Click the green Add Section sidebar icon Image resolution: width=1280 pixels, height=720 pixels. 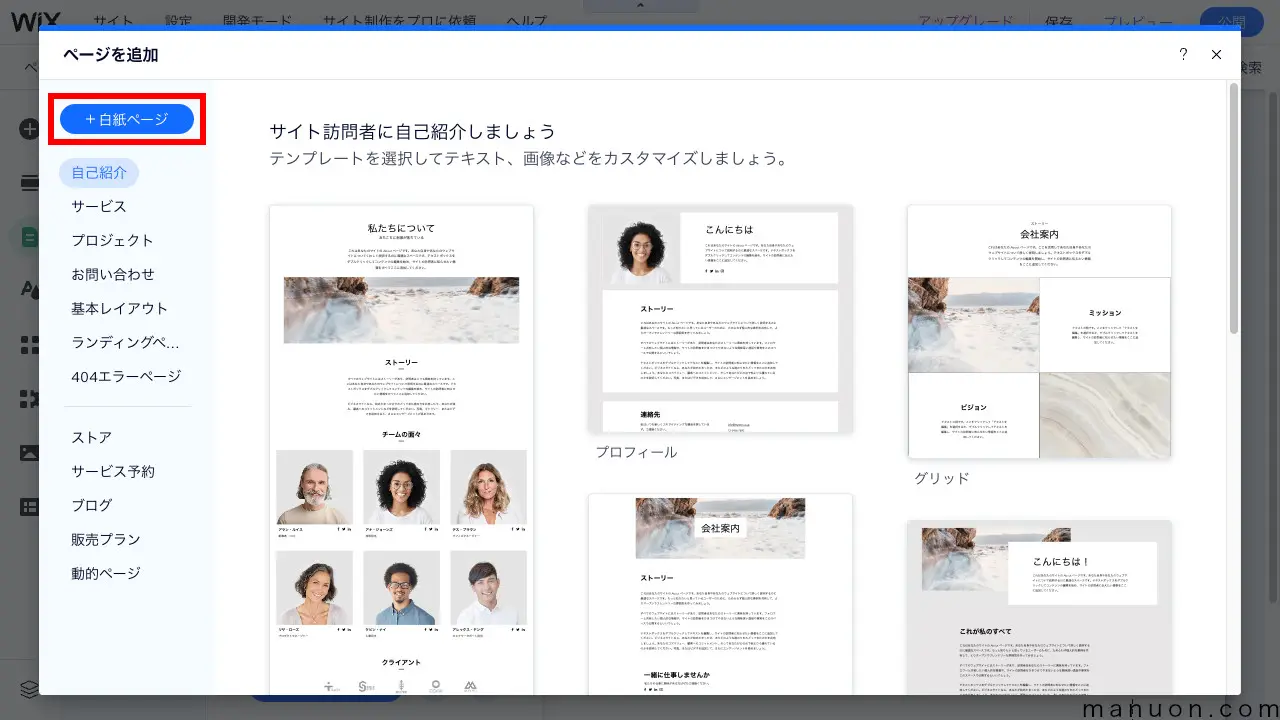[x=28, y=237]
